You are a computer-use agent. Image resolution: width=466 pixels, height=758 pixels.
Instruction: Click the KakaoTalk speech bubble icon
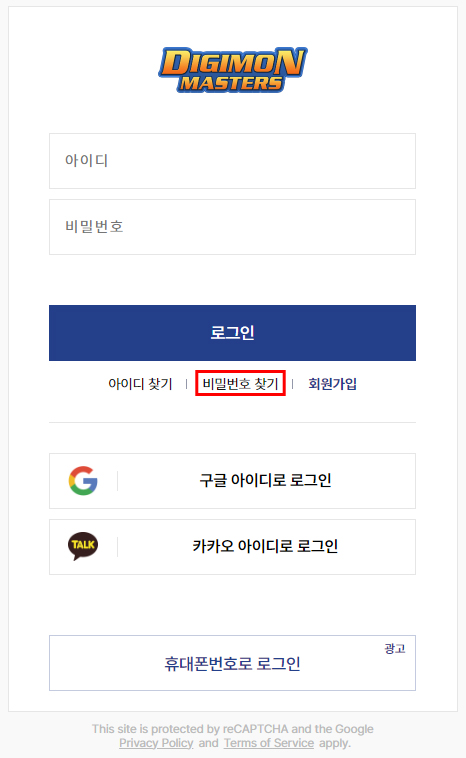point(83,546)
